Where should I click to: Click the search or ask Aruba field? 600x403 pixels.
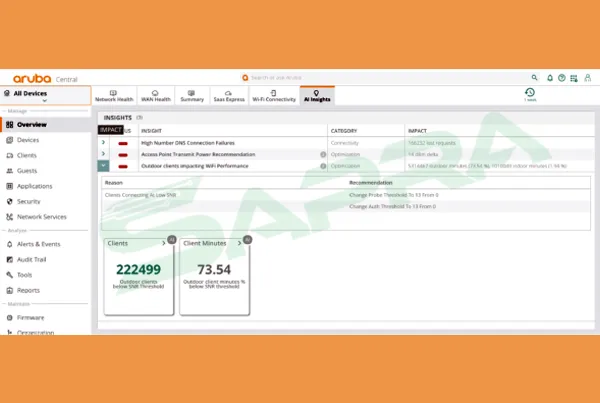click(x=290, y=77)
